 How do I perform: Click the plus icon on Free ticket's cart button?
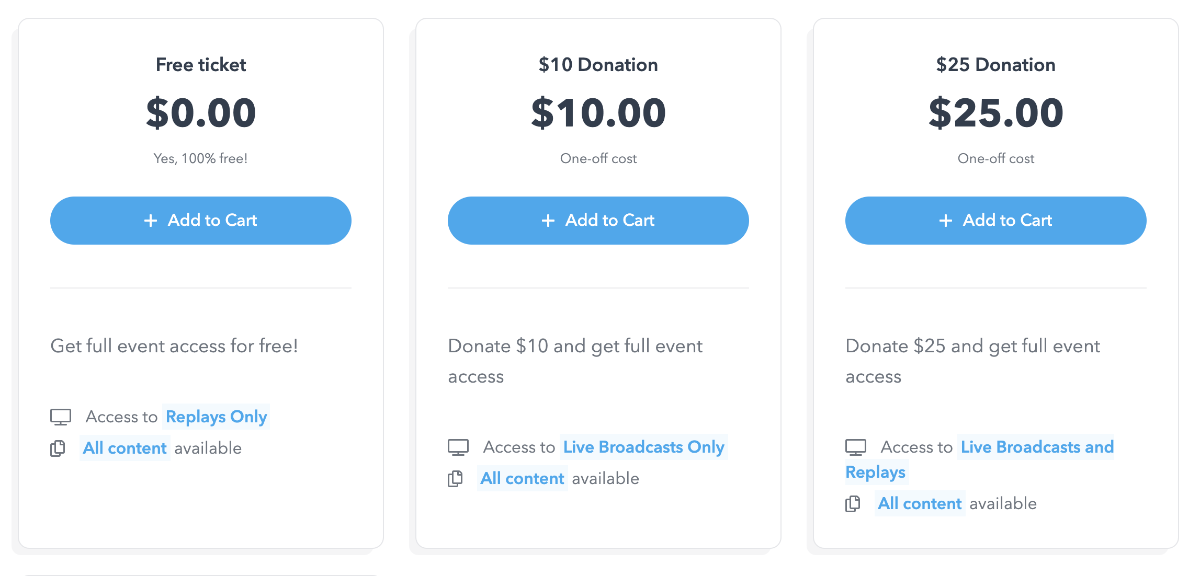pos(151,220)
